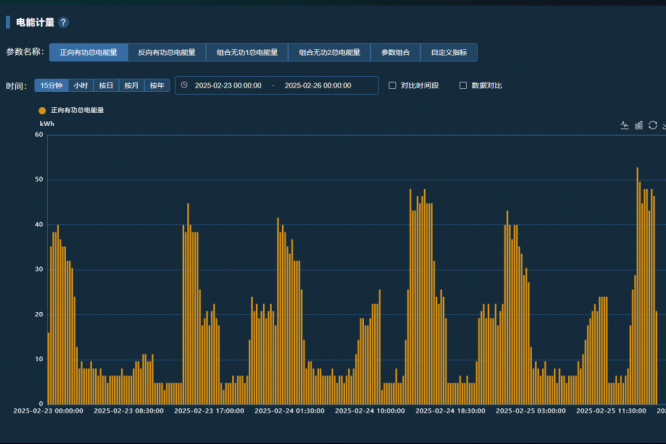Open the 自定义指标 tab

point(449,52)
